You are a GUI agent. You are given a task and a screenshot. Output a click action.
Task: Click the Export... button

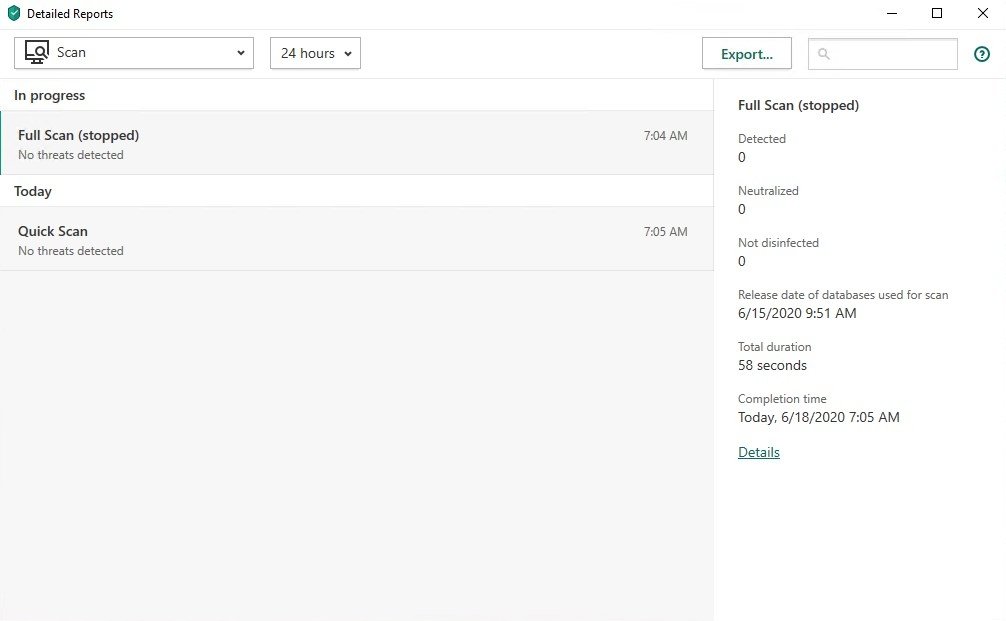pos(747,53)
